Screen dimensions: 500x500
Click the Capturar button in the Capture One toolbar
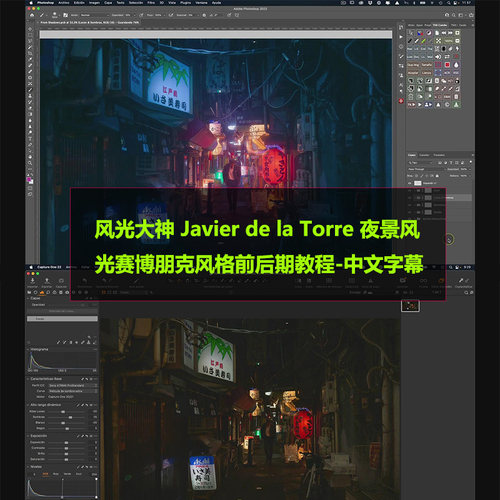(x=61, y=283)
